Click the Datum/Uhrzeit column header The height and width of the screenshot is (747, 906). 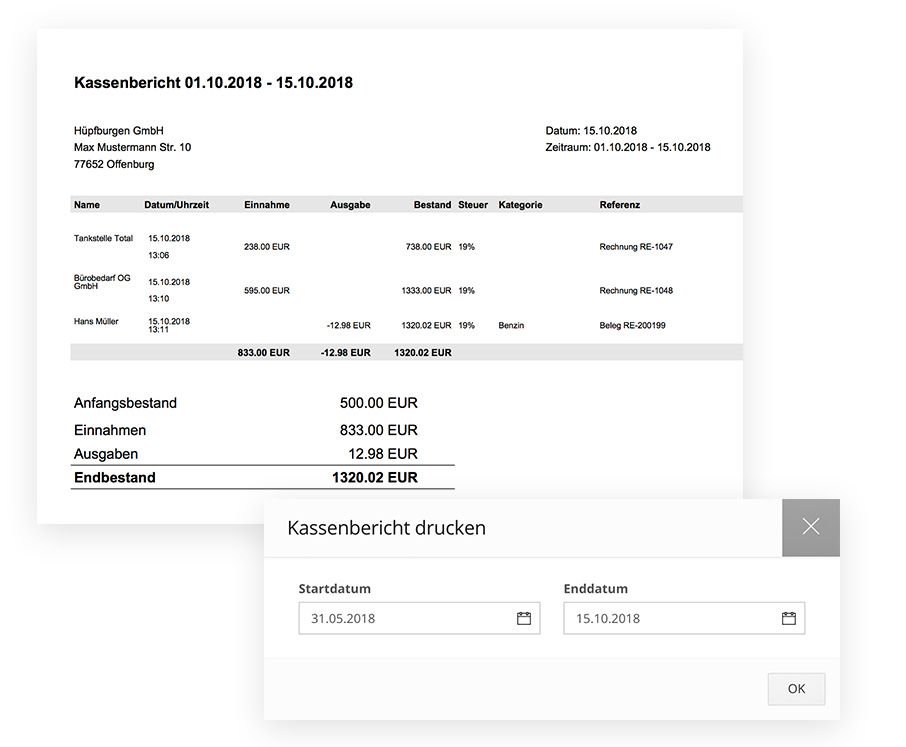176,205
